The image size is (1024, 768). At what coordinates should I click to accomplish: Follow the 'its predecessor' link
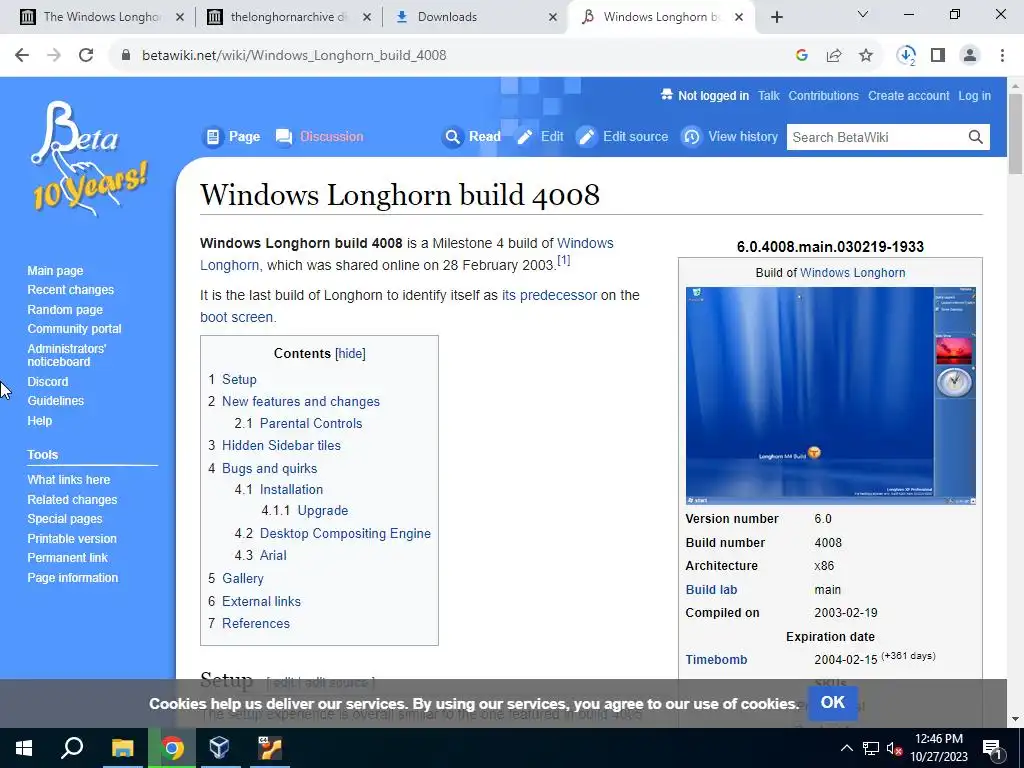coord(549,295)
